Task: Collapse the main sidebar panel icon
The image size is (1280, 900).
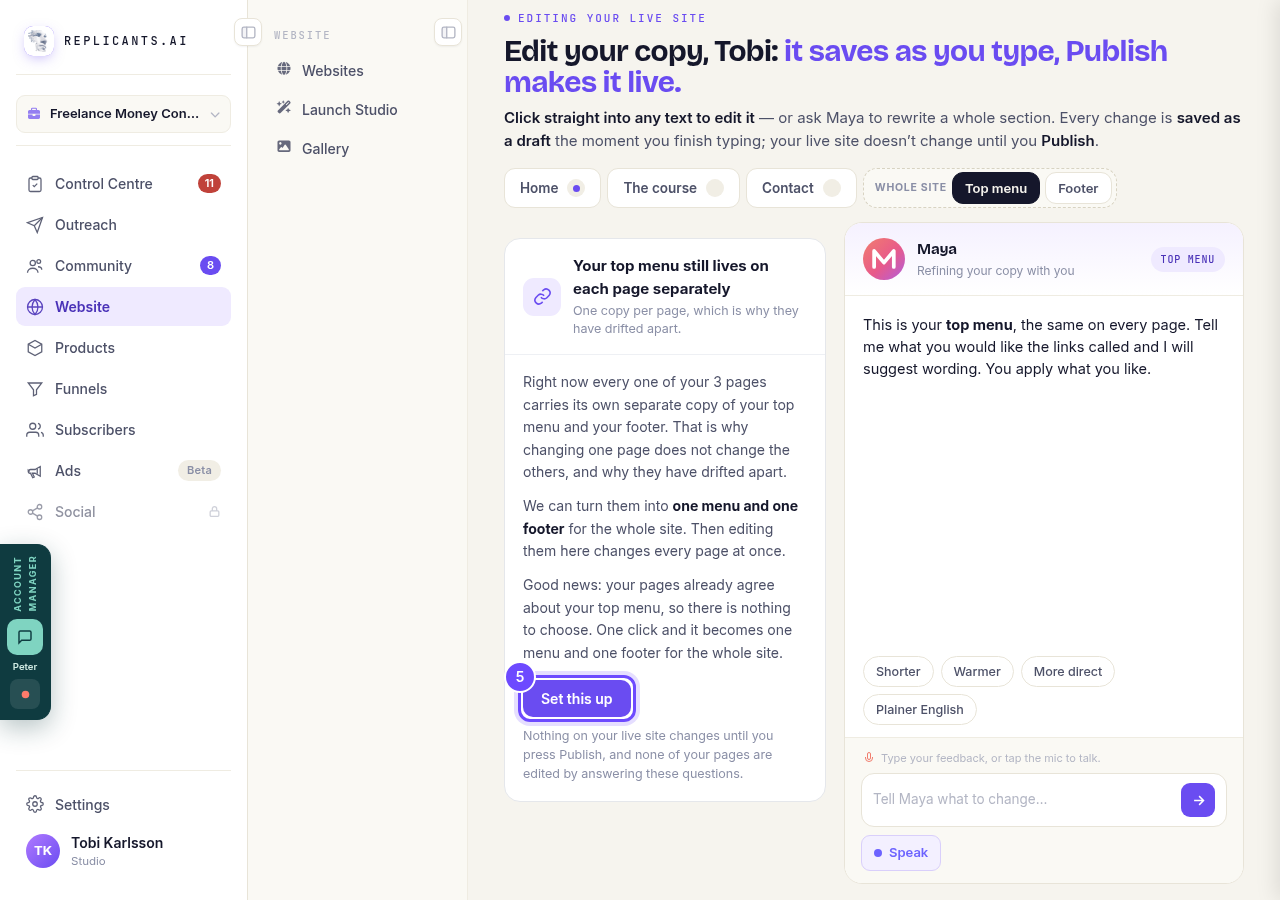Action: (x=248, y=32)
